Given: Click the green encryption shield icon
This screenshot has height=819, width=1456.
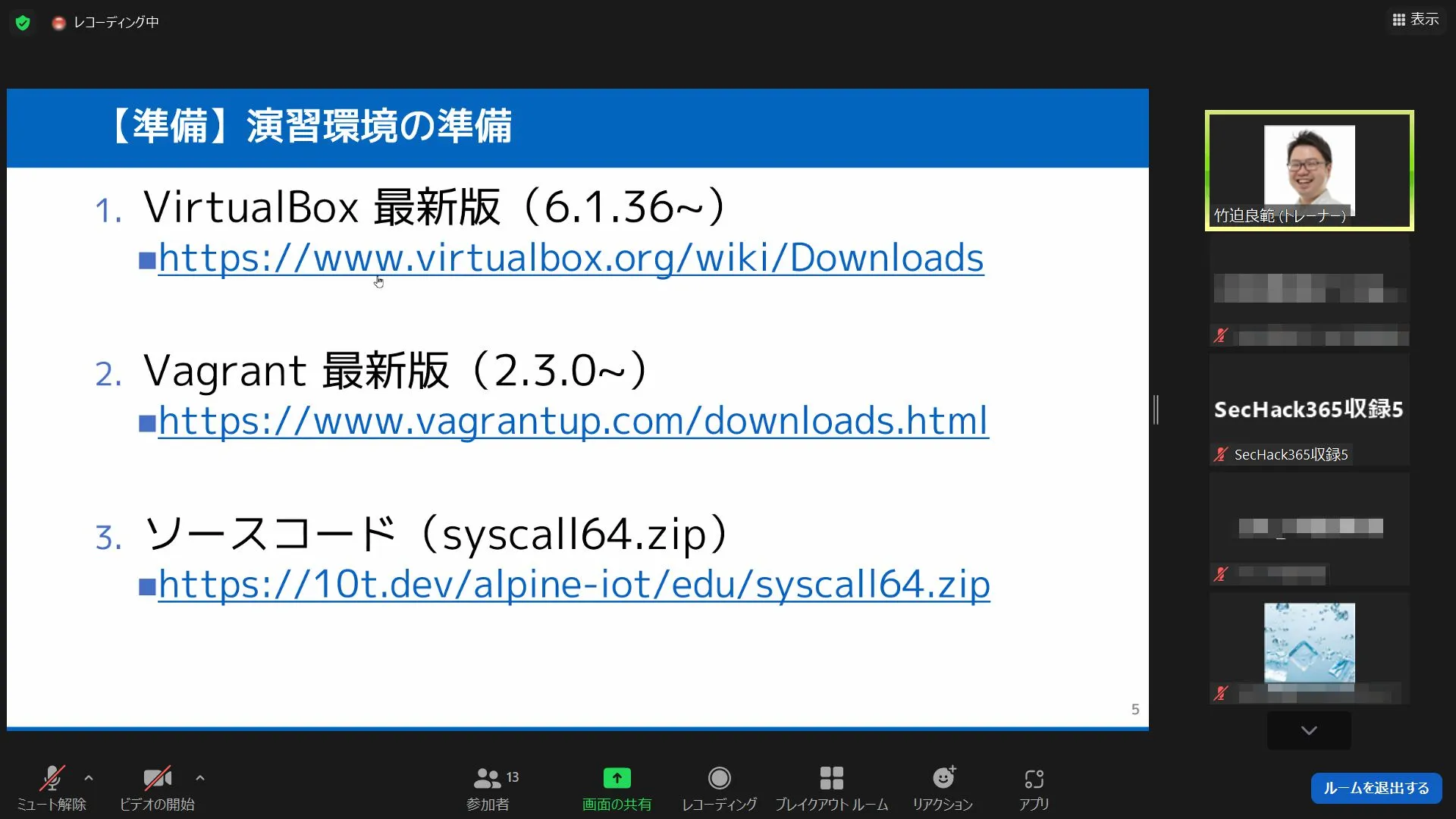Looking at the screenshot, I should click(23, 23).
